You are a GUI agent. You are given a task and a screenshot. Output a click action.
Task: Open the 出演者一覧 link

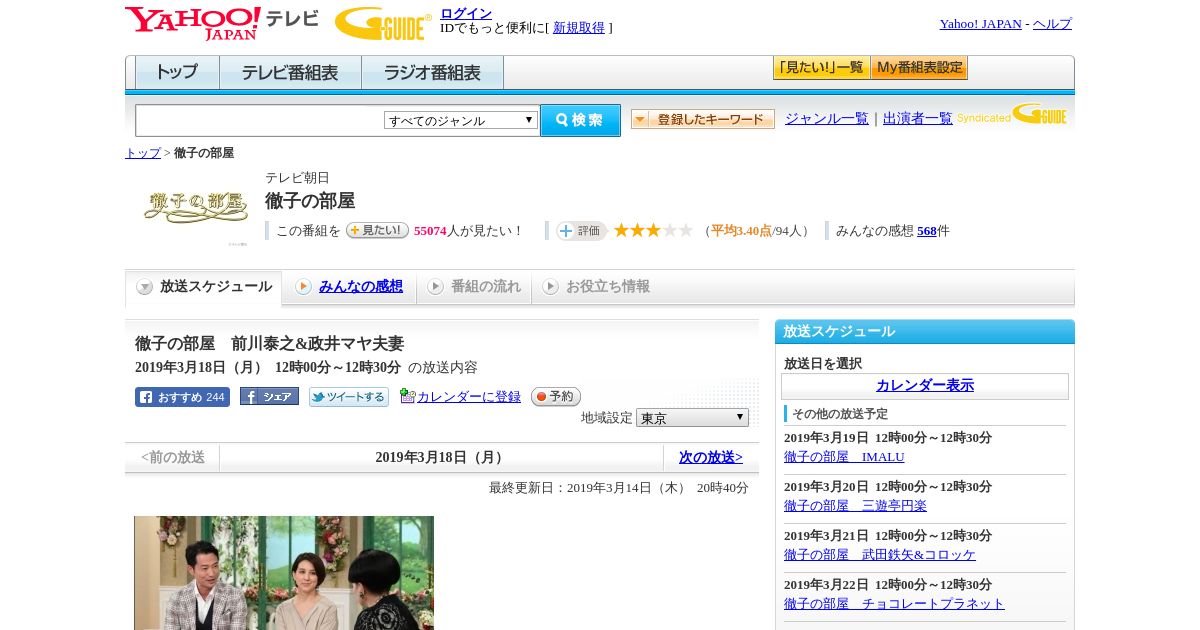[918, 119]
